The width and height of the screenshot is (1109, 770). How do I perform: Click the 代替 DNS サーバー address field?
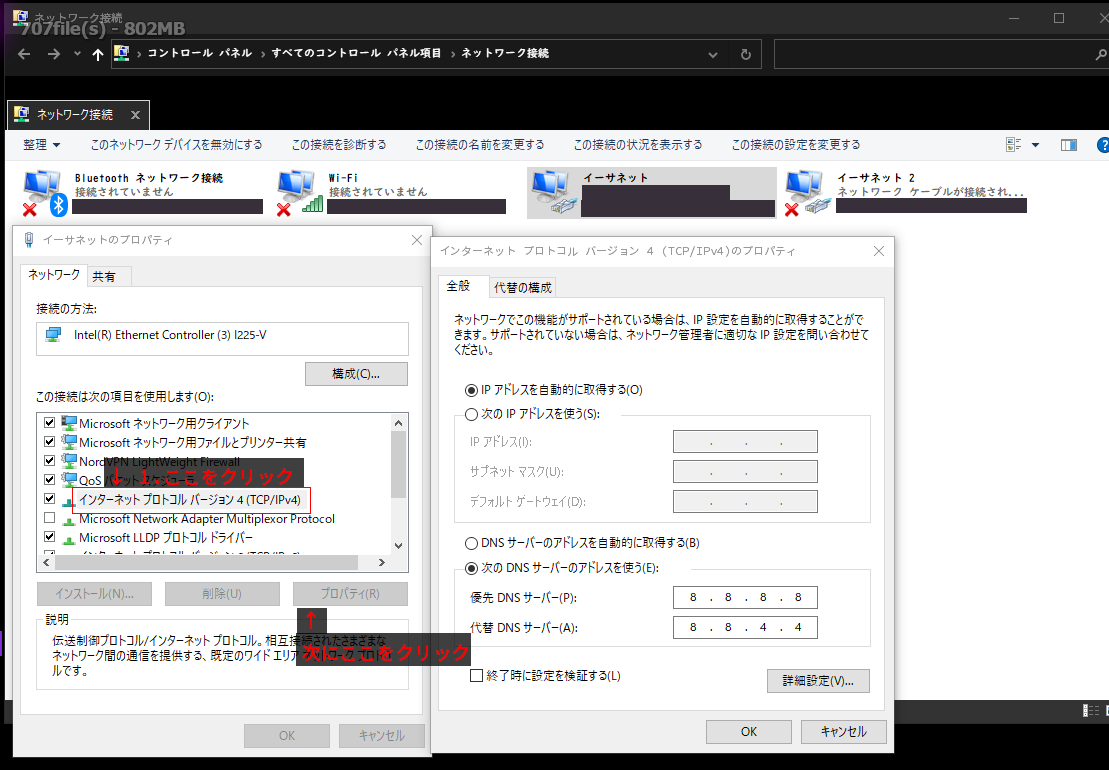pyautogui.click(x=745, y=627)
